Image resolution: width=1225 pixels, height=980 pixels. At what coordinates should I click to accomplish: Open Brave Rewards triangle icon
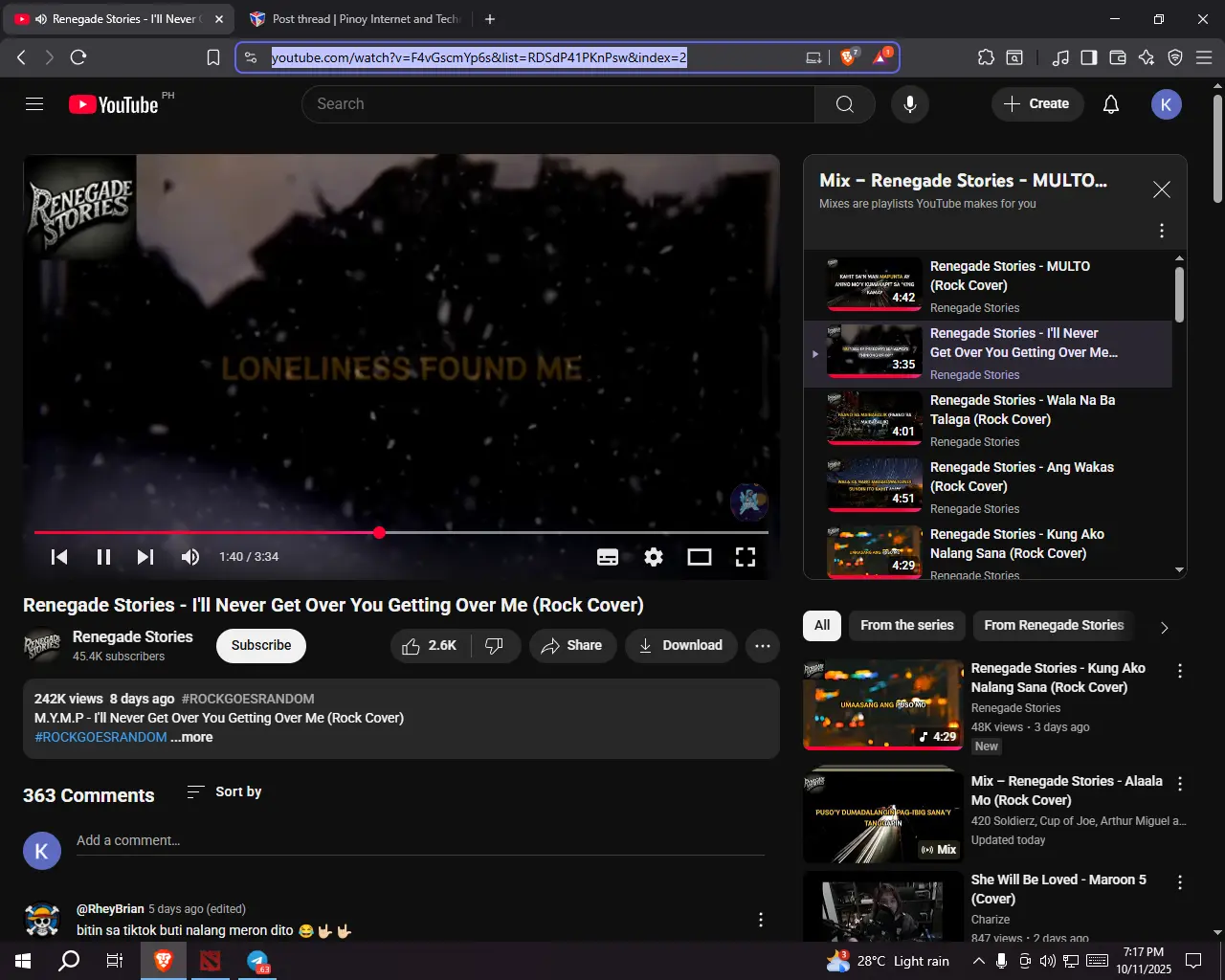(x=881, y=57)
